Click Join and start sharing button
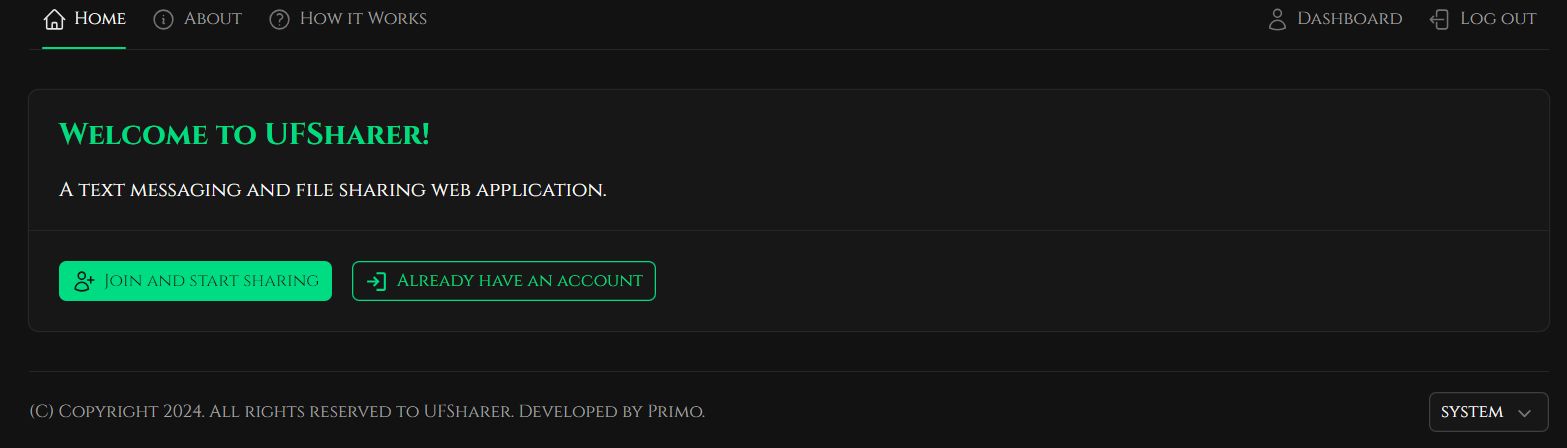Screen dimensions: 1567x448 coord(195,281)
